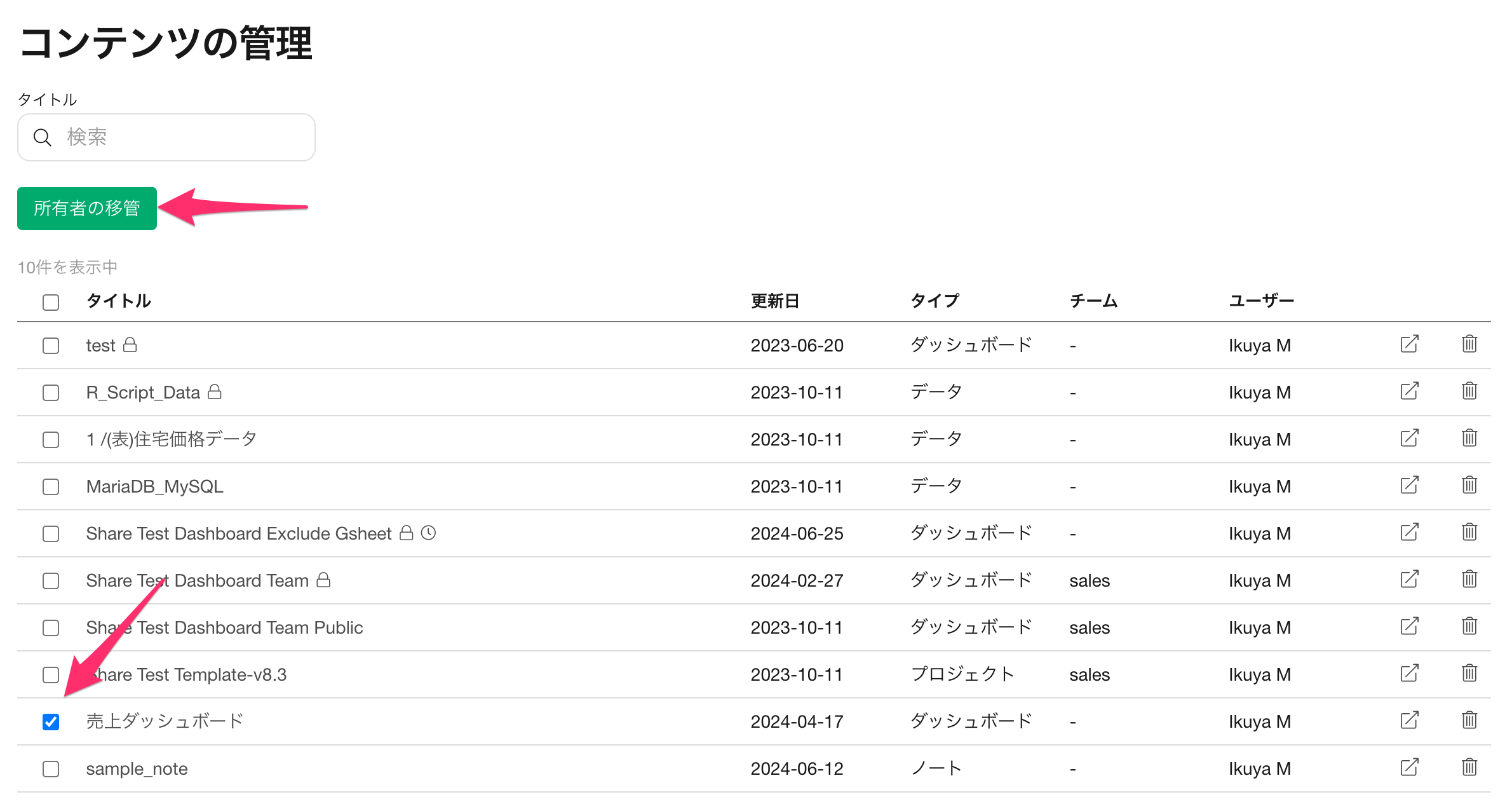This screenshot has width=1512, height=811.
Task: Open Share Test Dashboard Team Public externally
Action: pos(1409,627)
